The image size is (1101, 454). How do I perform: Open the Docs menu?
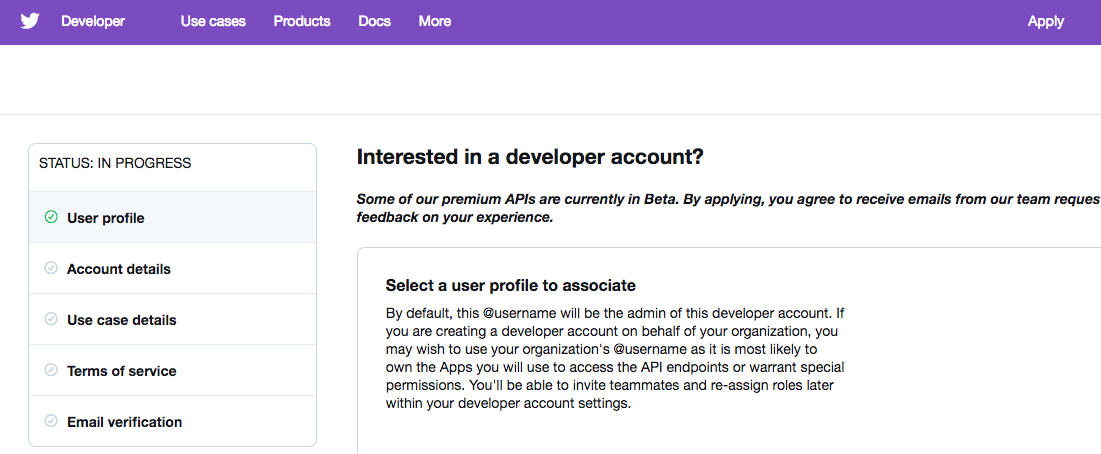(x=374, y=21)
